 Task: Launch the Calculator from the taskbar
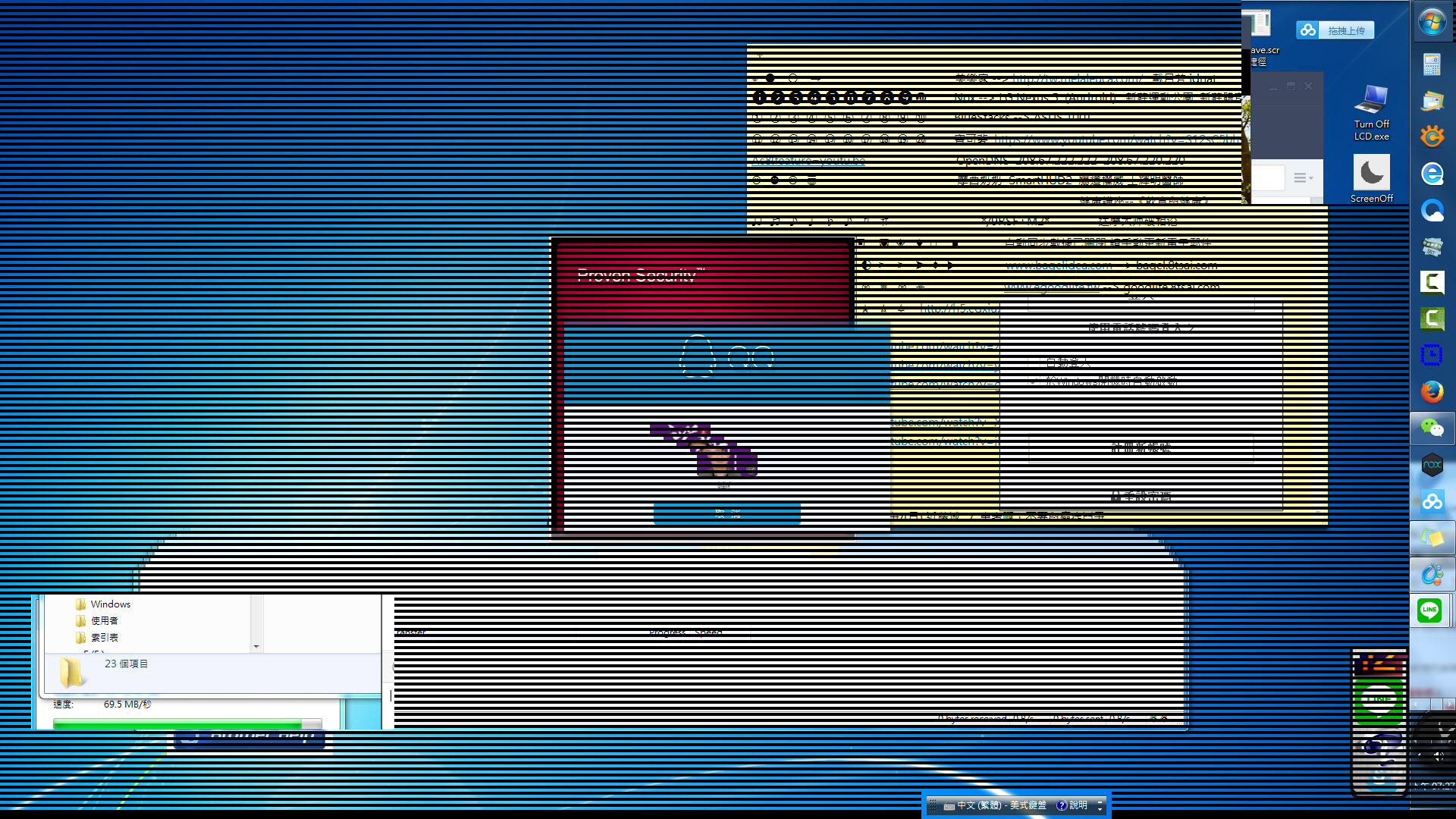1432,64
